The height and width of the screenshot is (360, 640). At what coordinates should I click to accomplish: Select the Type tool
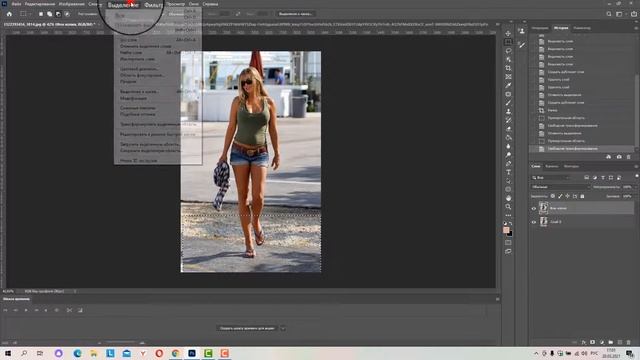tap(508, 172)
